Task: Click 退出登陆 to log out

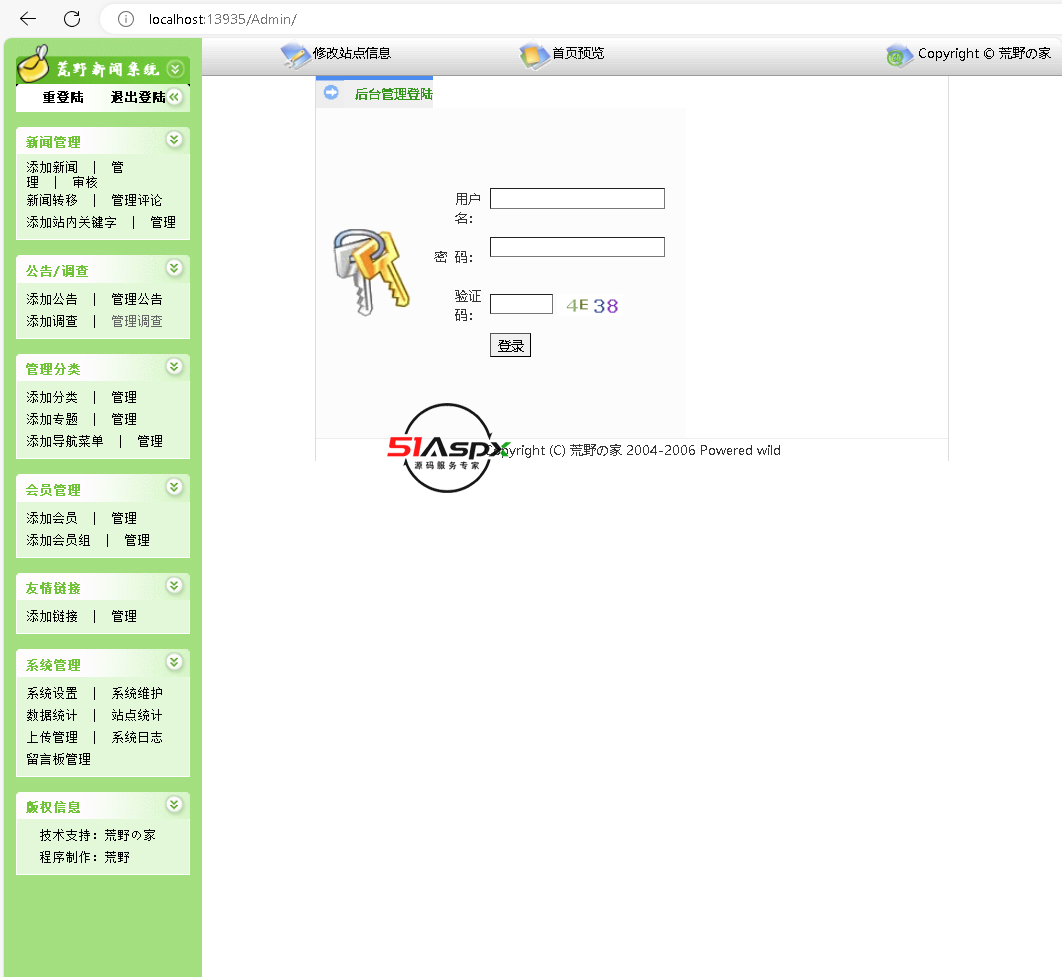Action: pyautogui.click(x=138, y=97)
